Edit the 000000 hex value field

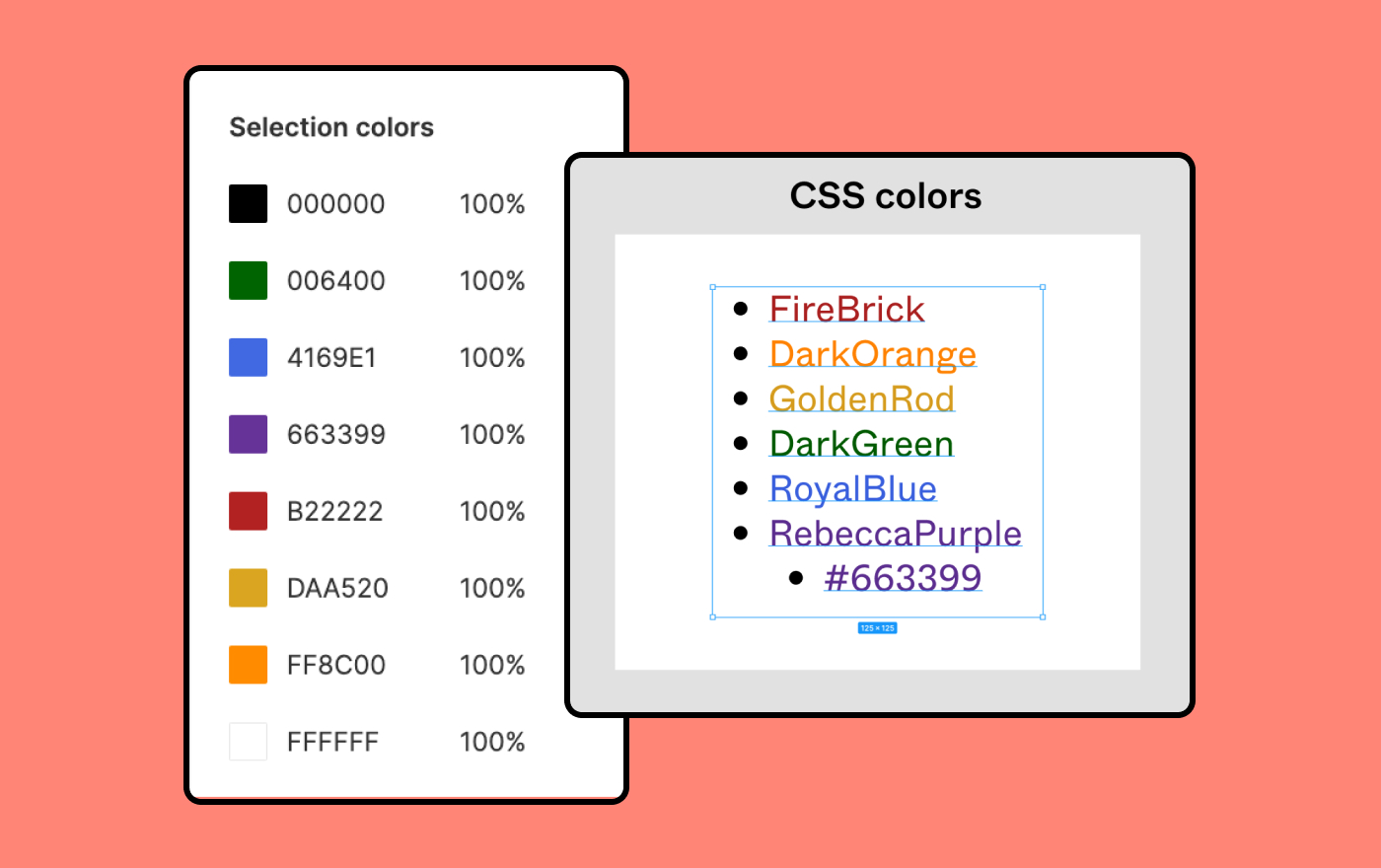click(336, 204)
